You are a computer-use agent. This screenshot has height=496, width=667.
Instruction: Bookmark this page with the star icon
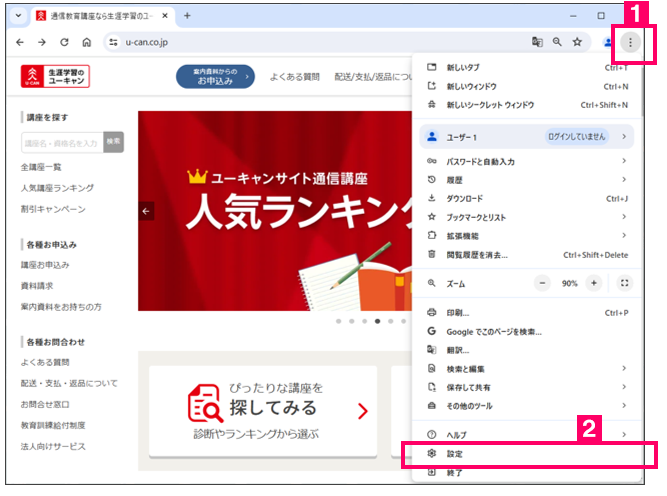point(577,42)
